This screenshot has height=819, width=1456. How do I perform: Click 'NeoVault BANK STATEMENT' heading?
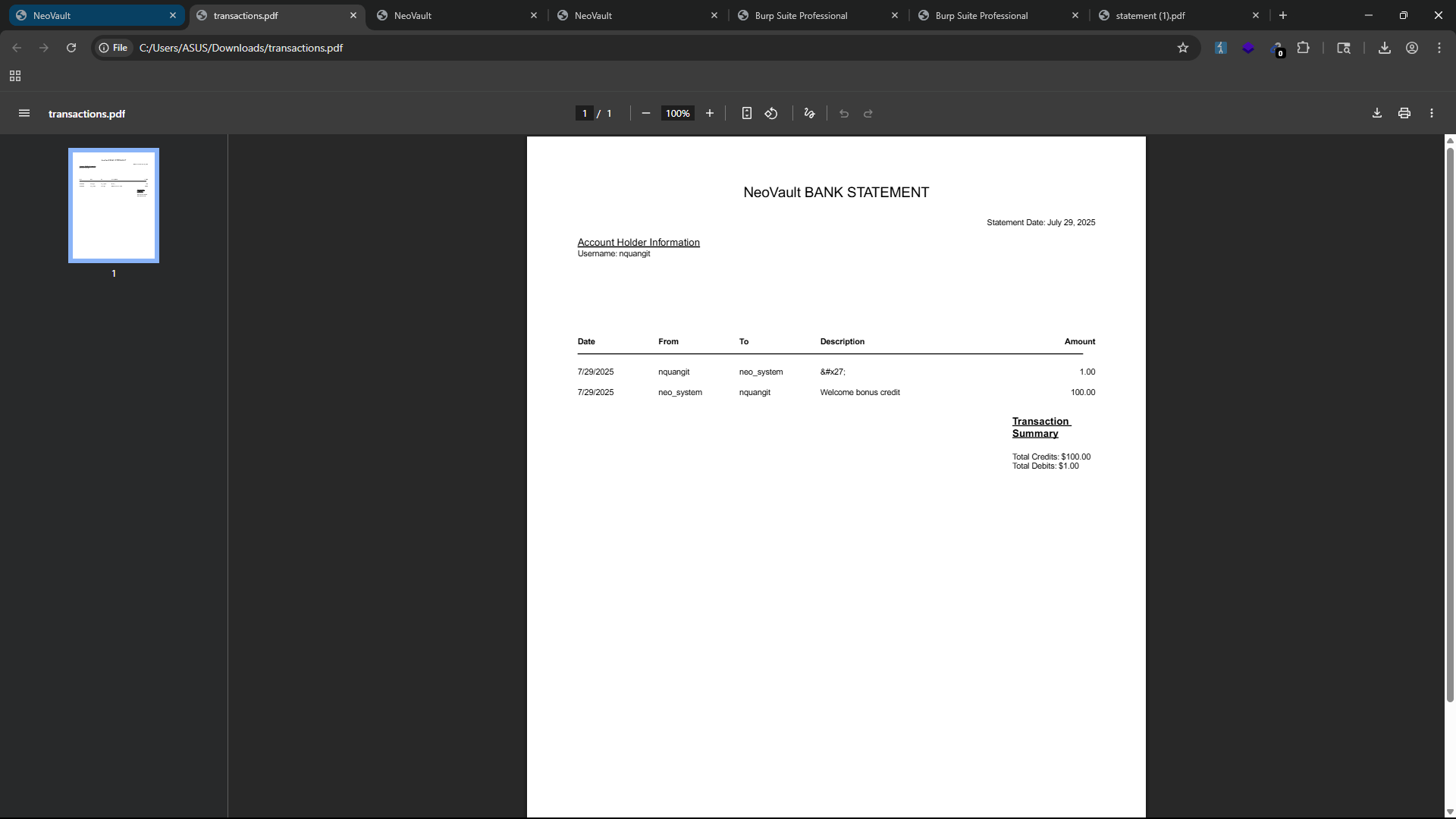(x=836, y=193)
